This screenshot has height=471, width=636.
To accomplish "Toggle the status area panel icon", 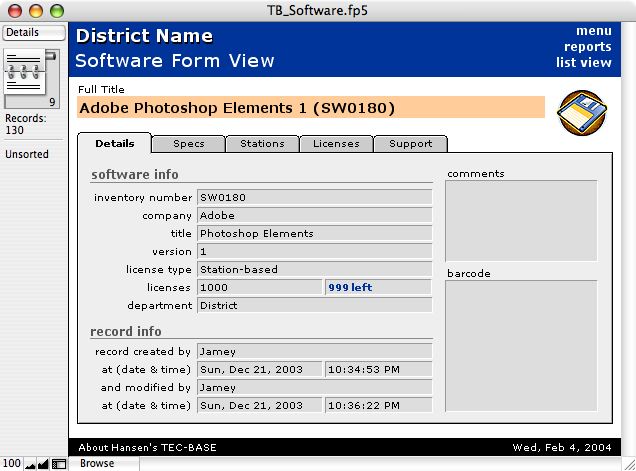I will pyautogui.click(x=59, y=464).
